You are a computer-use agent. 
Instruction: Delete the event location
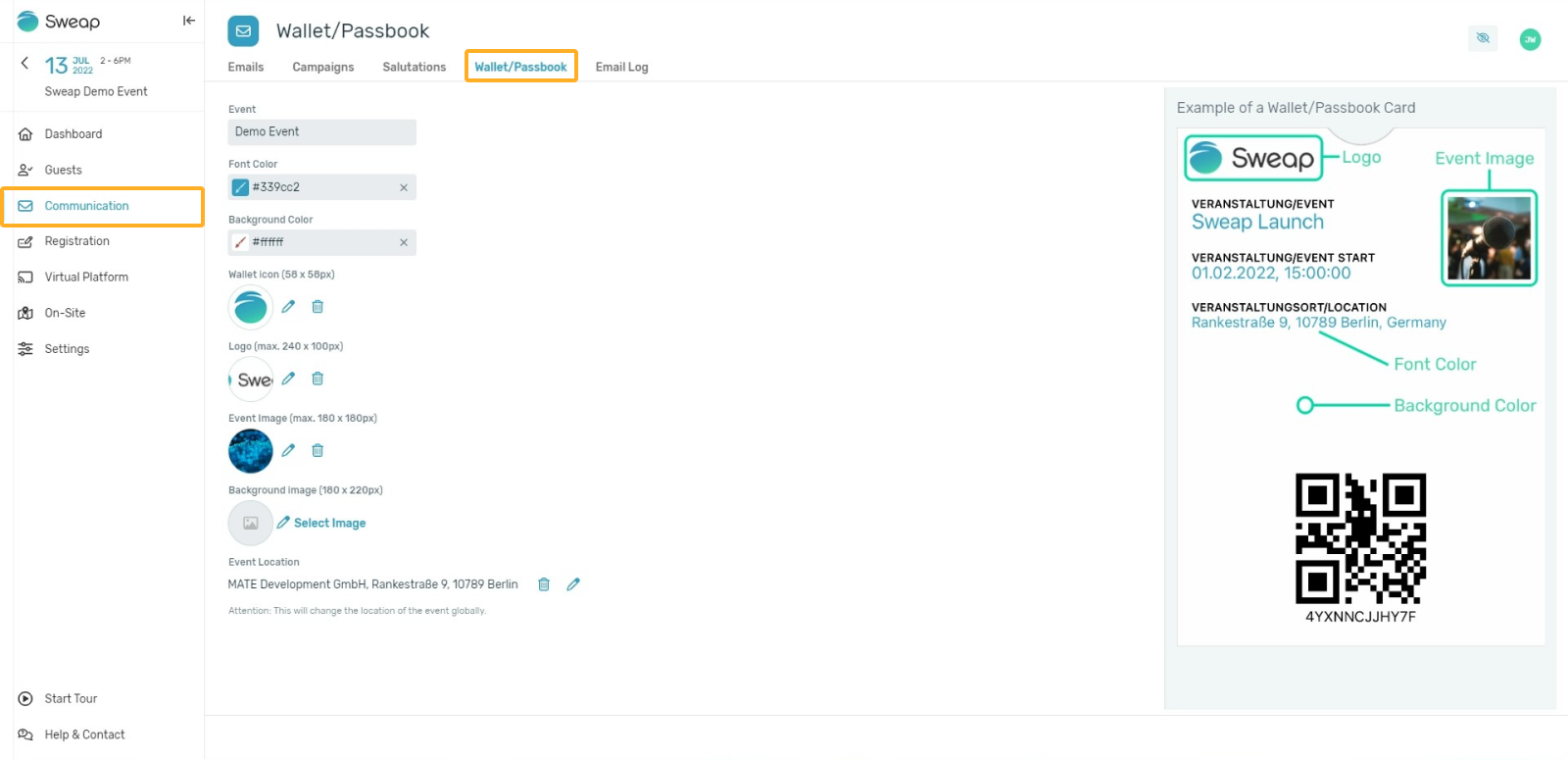544,584
